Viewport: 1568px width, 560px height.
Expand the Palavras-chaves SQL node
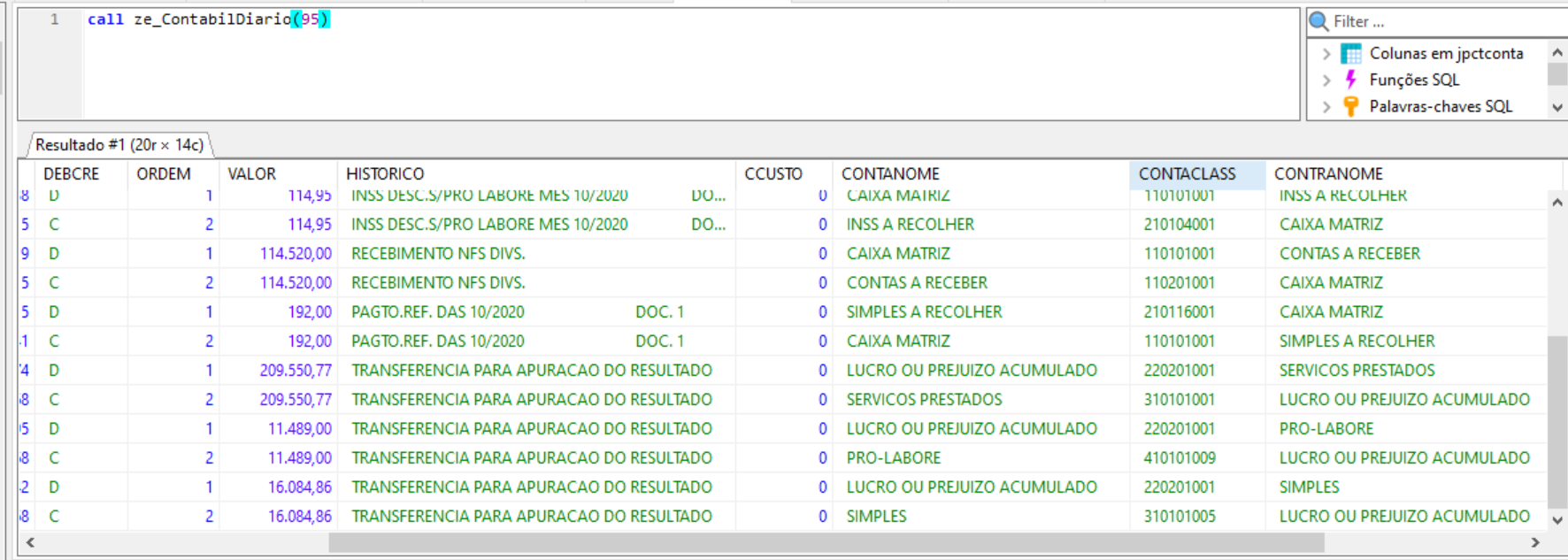pyautogui.click(x=1326, y=106)
